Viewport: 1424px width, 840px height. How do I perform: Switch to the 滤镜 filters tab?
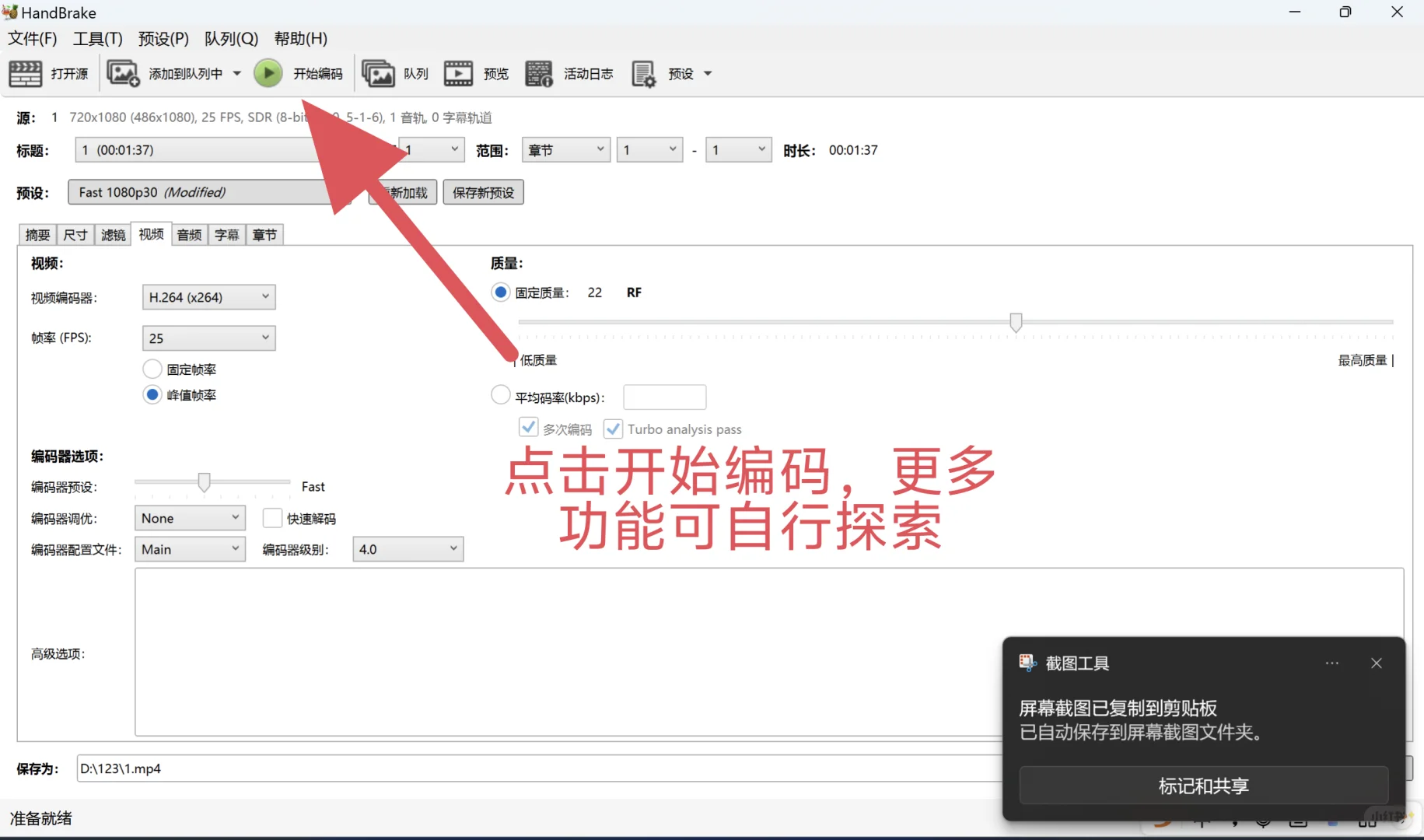click(x=114, y=235)
